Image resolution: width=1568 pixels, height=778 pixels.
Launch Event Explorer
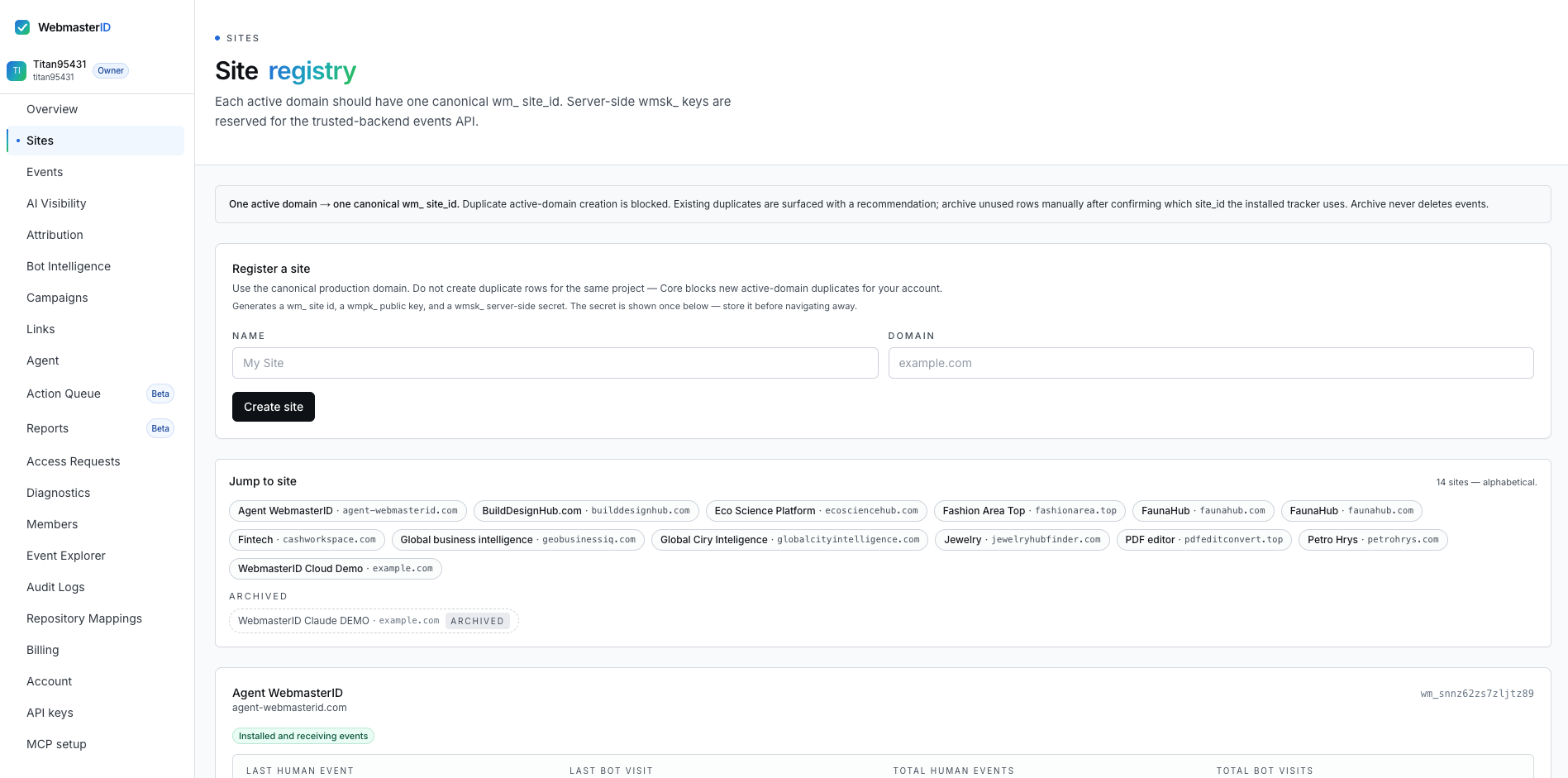coord(95,556)
